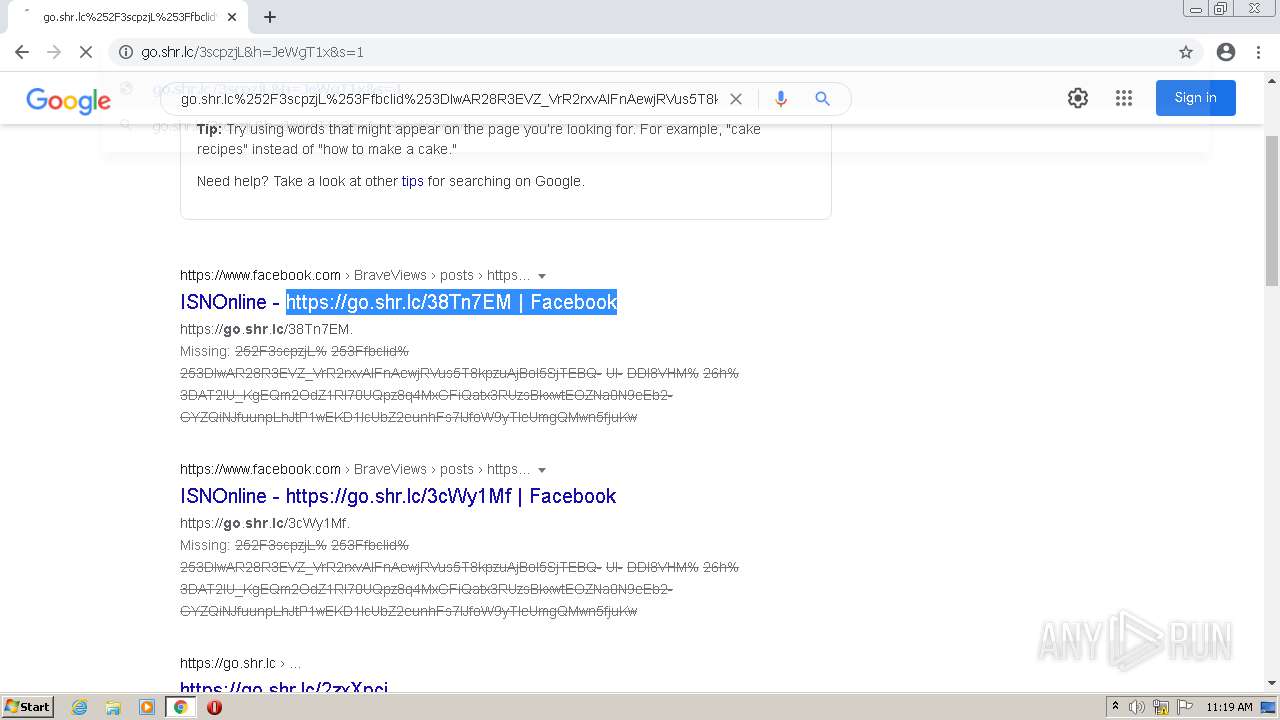
Task: Click first result's facebook.com breadcrumb
Action: pyautogui.click(x=260, y=275)
